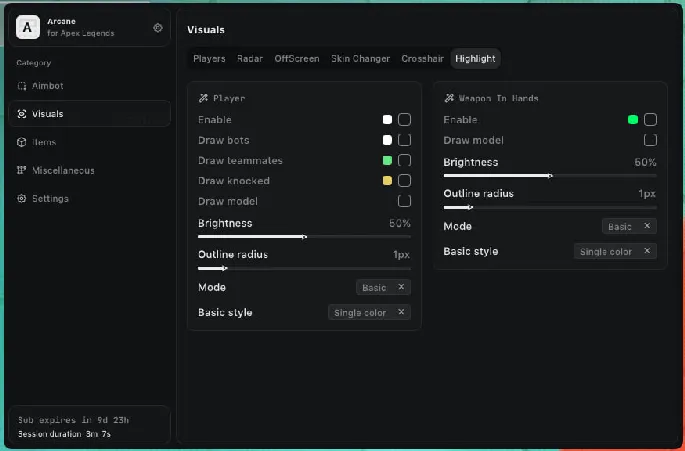
Task: Open the Skin Changer tab
Action: click(360, 59)
